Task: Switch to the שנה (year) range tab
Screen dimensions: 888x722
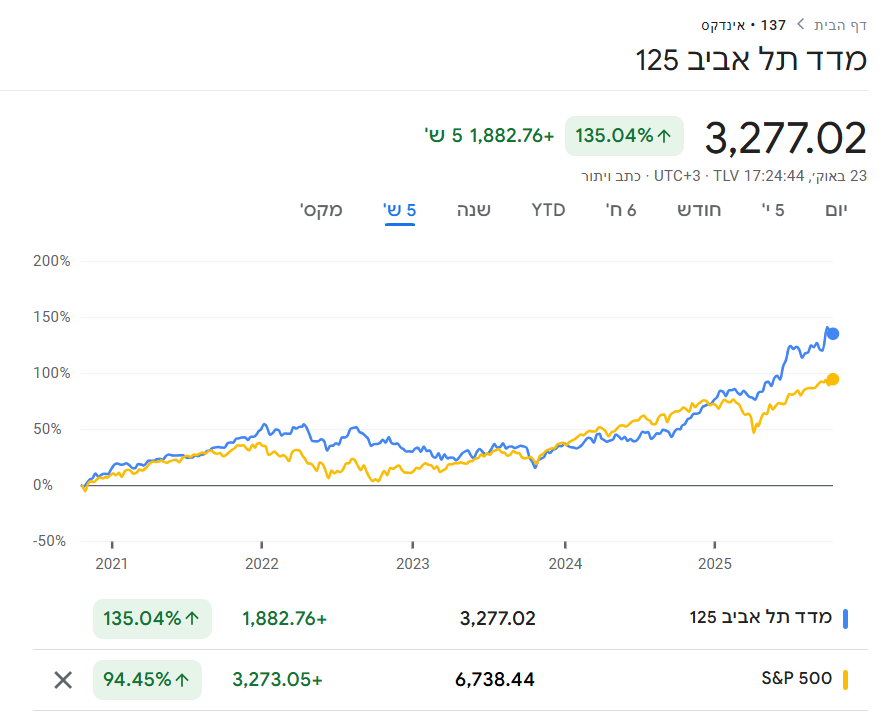Action: click(x=473, y=210)
